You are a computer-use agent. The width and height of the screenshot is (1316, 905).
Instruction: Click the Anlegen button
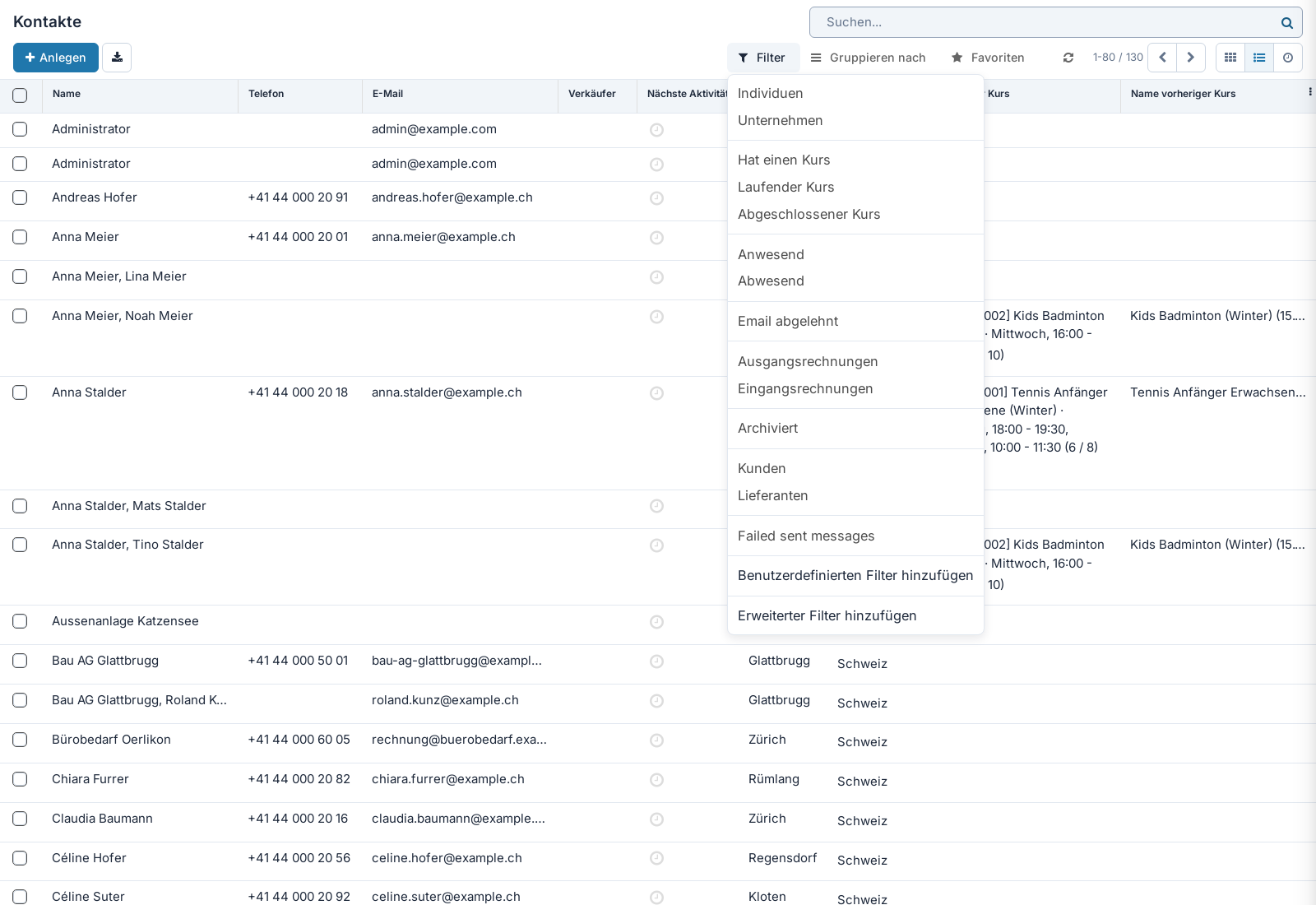pyautogui.click(x=56, y=58)
